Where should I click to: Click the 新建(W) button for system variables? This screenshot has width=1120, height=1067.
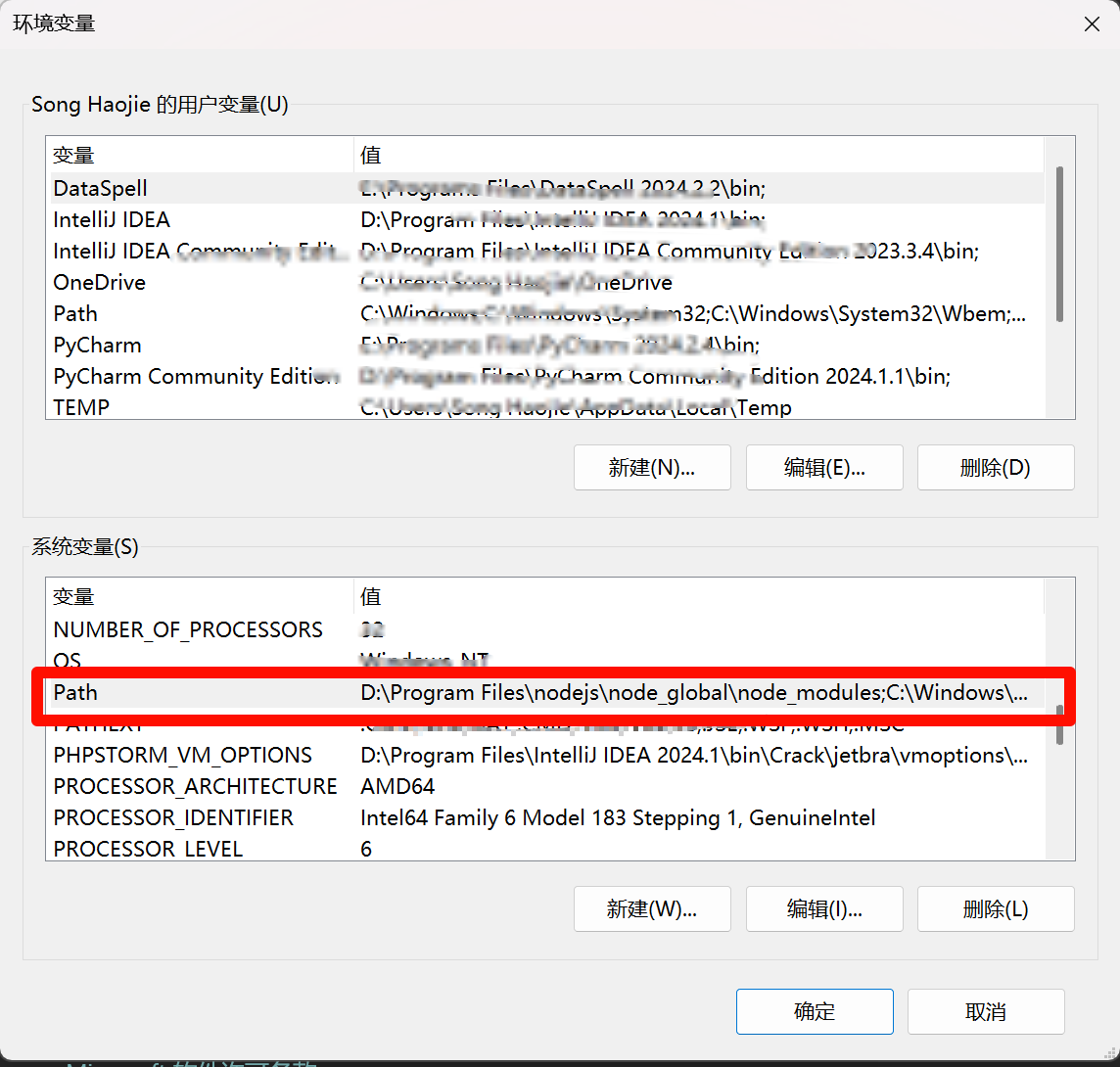(x=651, y=908)
